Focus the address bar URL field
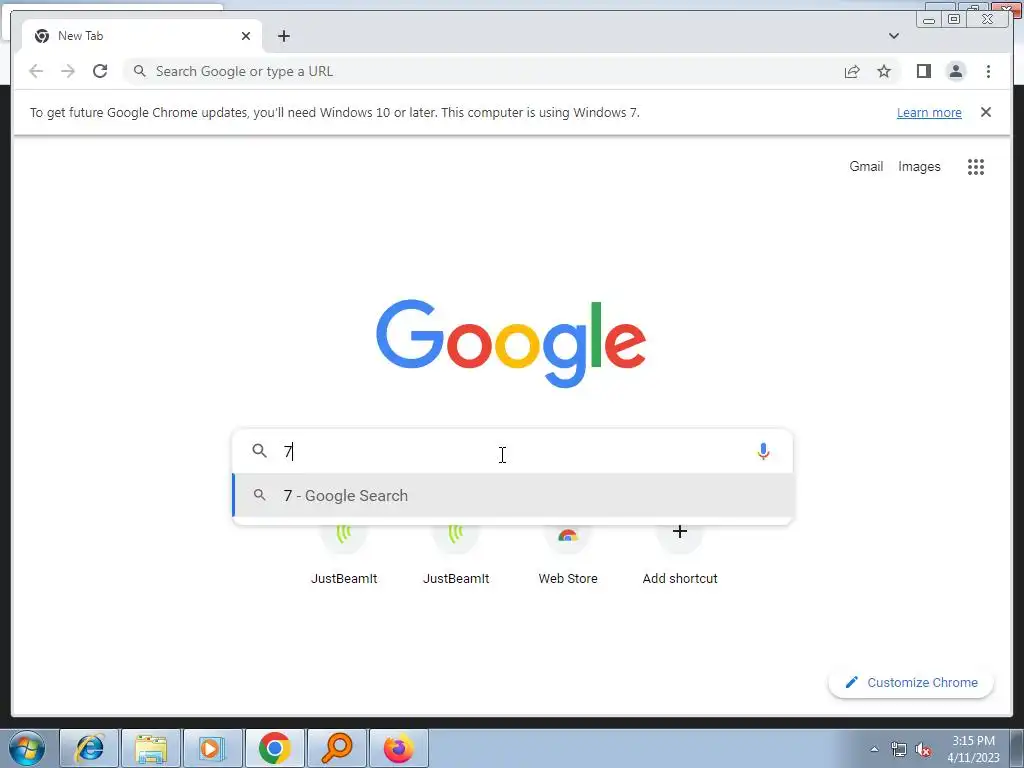1024x768 pixels. click(x=483, y=71)
